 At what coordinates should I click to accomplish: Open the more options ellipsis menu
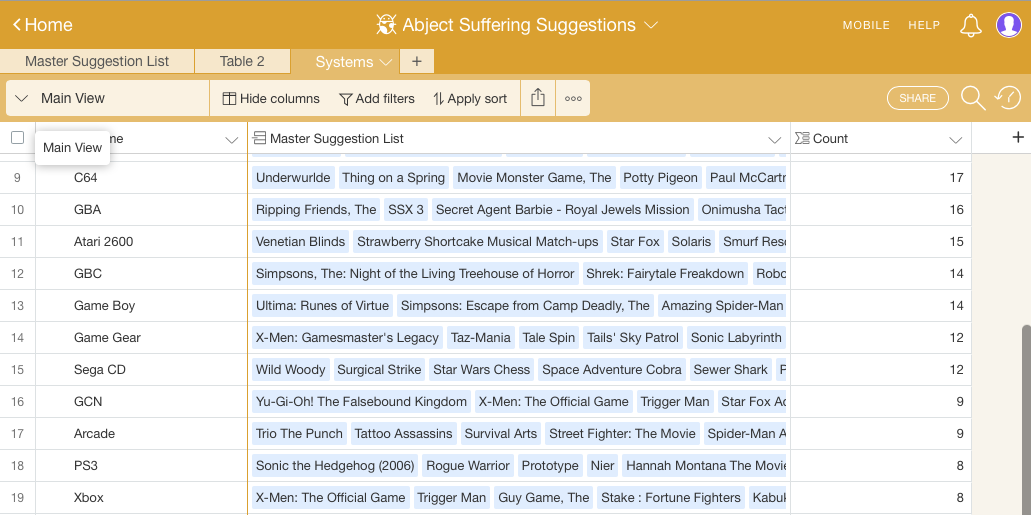[573, 99]
